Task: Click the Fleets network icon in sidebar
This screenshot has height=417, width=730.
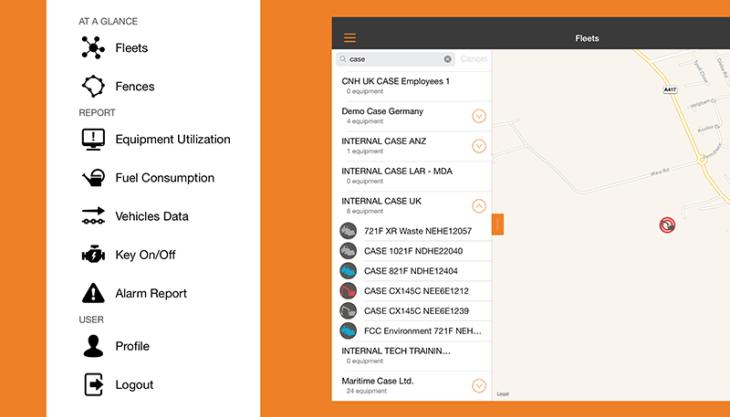Action: [93, 47]
